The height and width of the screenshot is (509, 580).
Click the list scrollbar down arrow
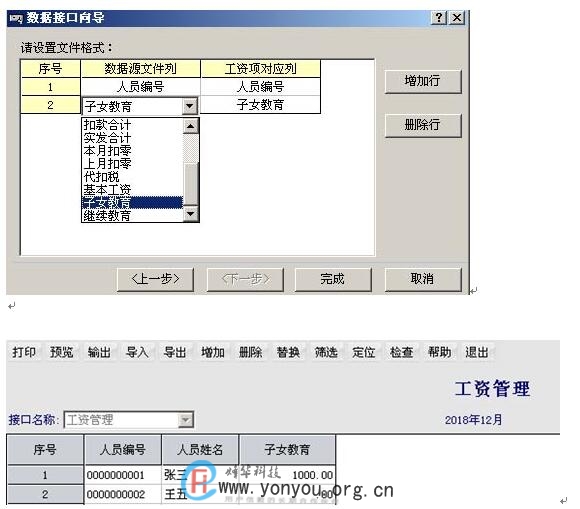[x=191, y=214]
